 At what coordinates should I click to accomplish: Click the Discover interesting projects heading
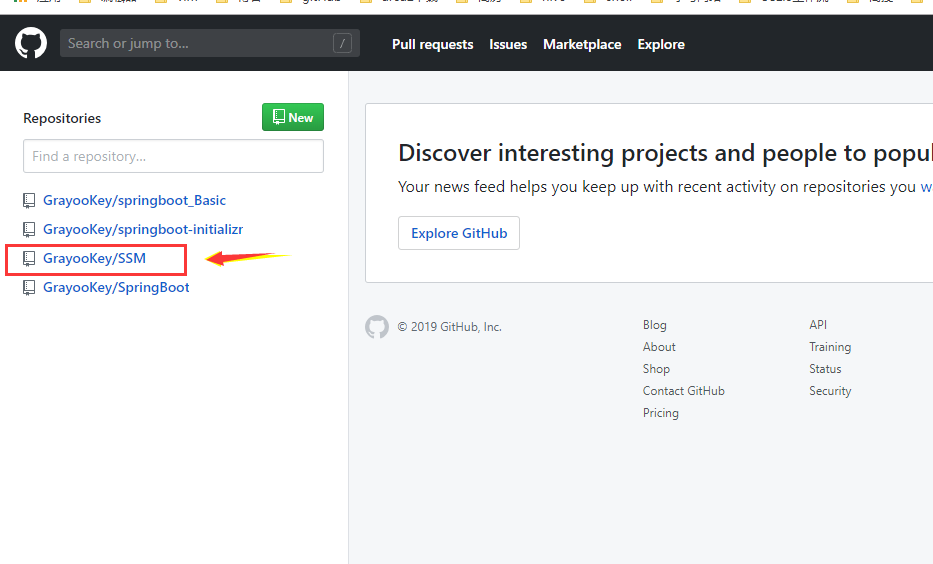[665, 153]
